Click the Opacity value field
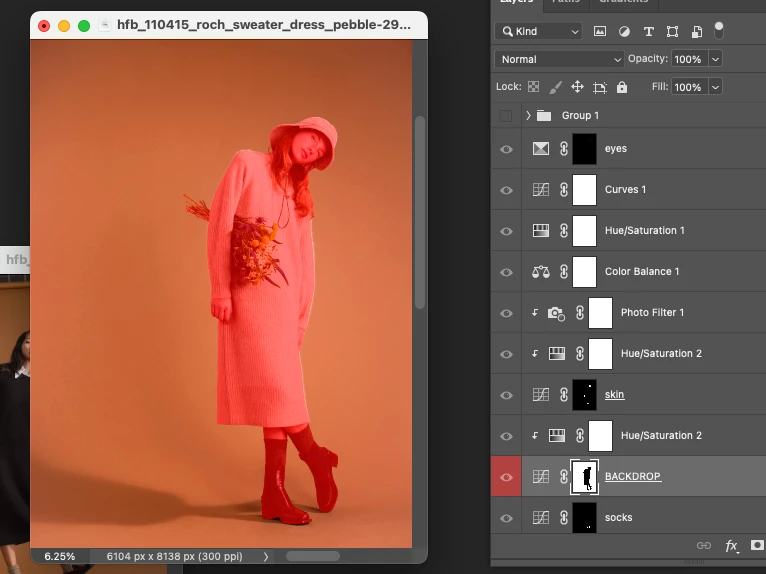The width and height of the screenshot is (766, 574). coord(690,59)
